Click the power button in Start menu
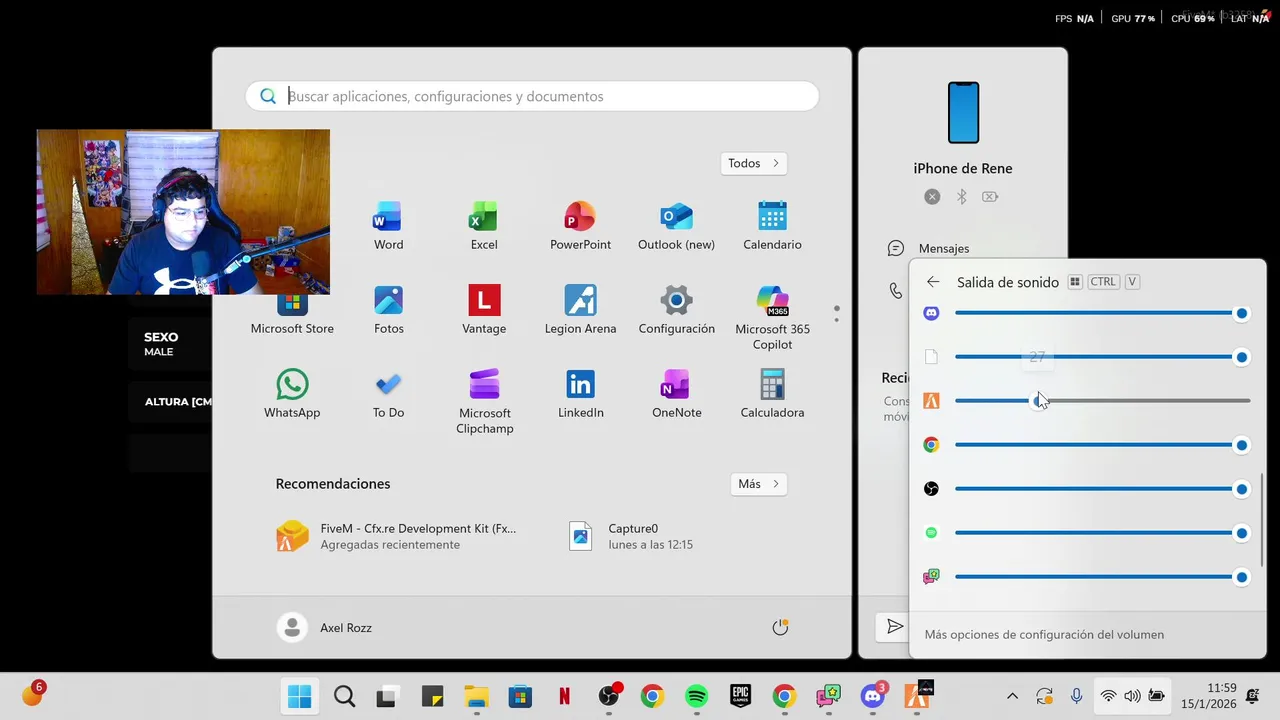1280x720 pixels. tap(780, 627)
